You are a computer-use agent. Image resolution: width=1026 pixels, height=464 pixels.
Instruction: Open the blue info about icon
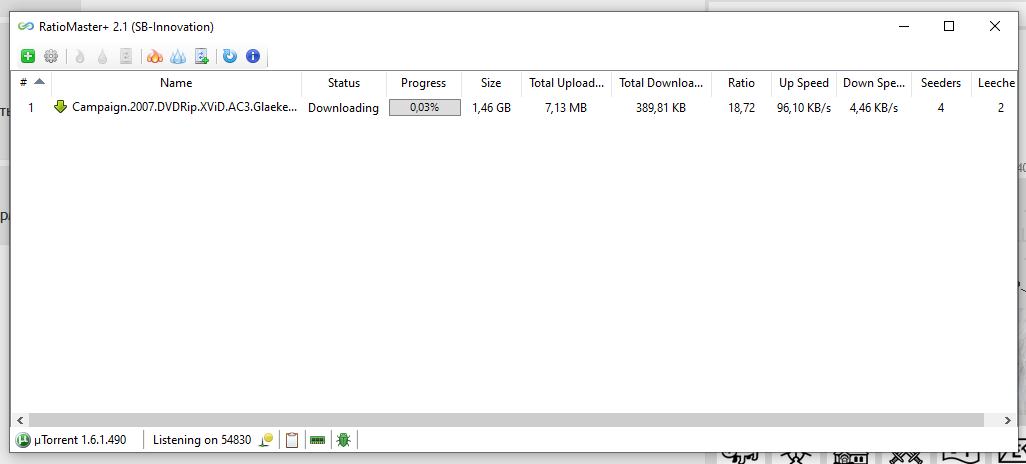click(x=253, y=56)
